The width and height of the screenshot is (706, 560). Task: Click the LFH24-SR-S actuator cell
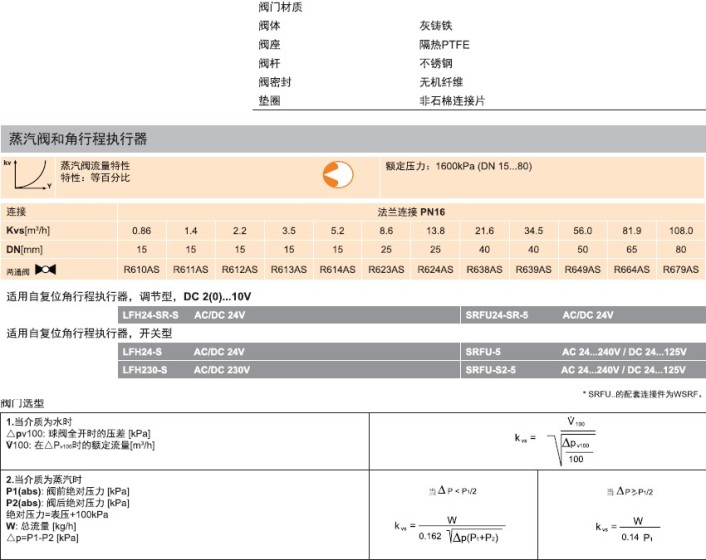(x=150, y=315)
